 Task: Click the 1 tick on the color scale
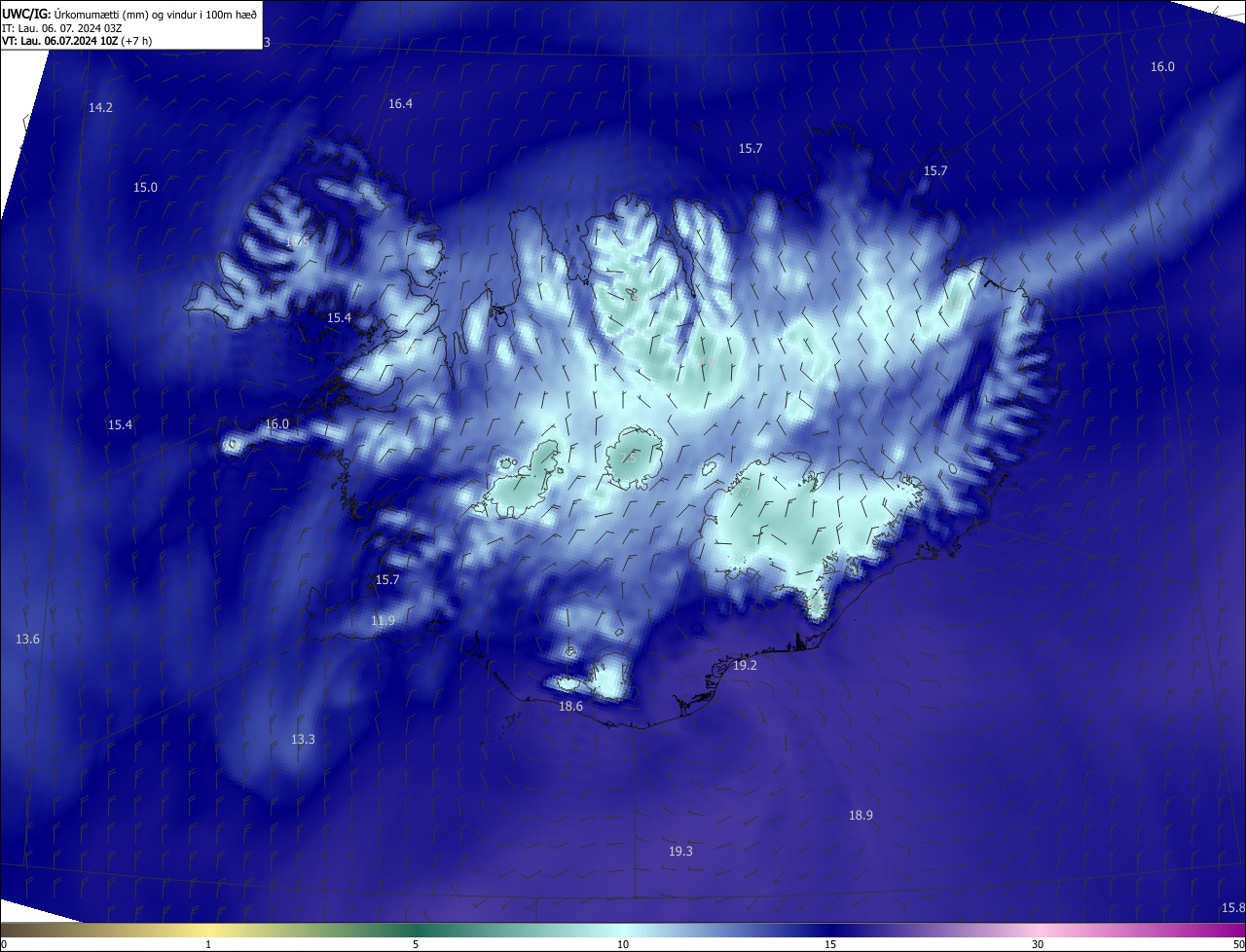208,945
